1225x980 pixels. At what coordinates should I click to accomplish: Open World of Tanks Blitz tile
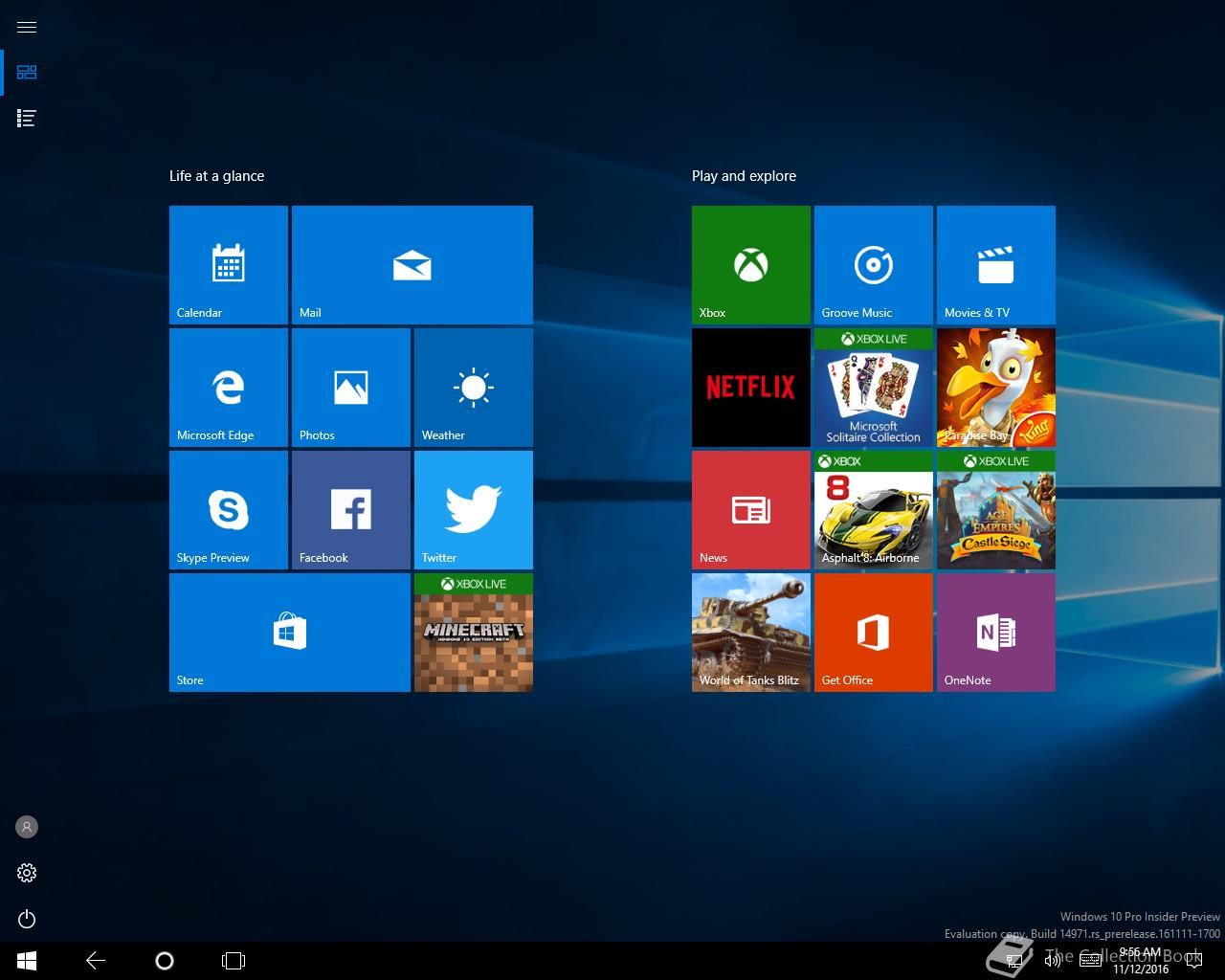[751, 633]
